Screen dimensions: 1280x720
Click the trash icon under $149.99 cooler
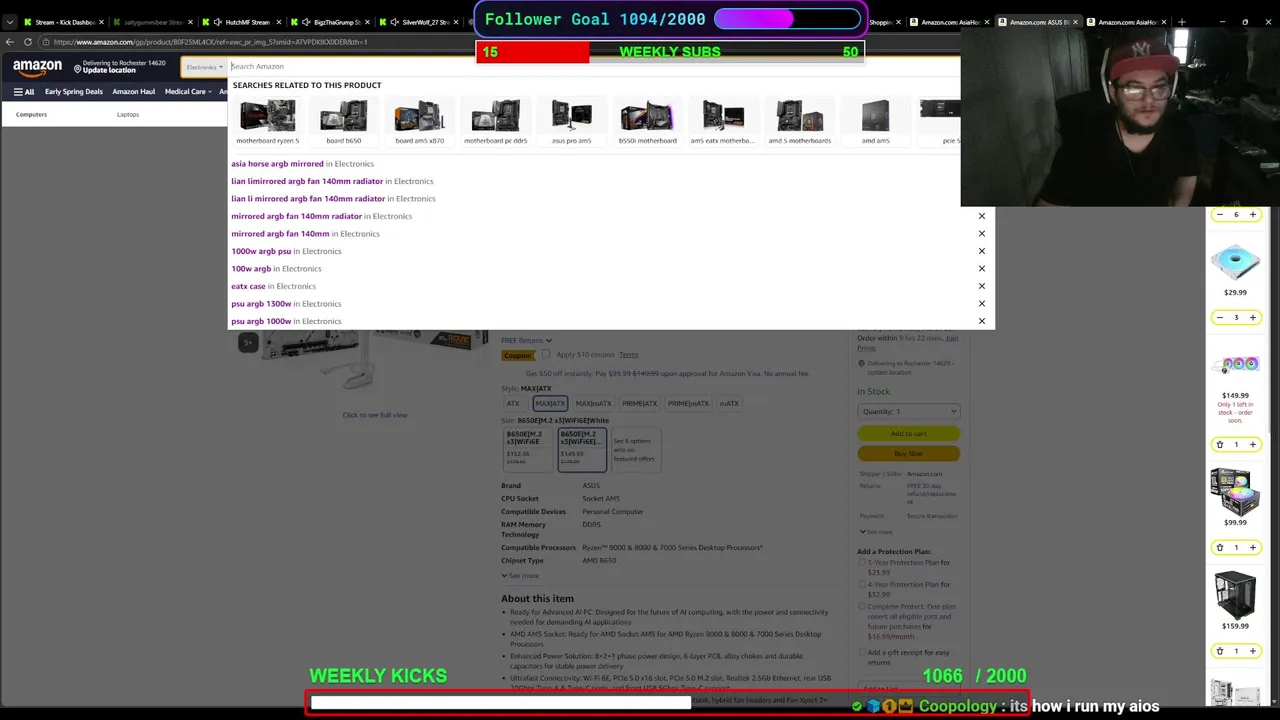coord(1219,444)
